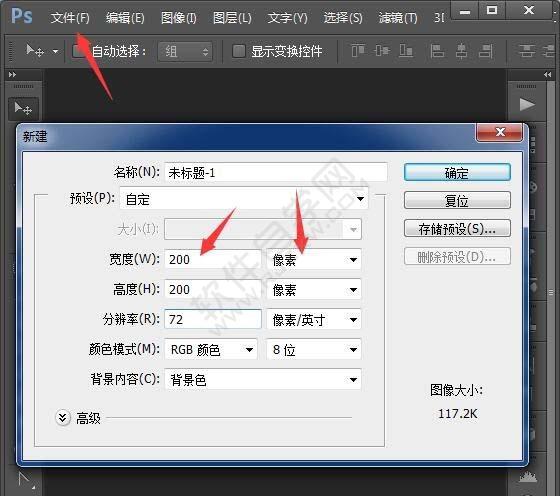560x496 pixels.
Task: Click the 宽度(W) input field
Action: point(213,259)
